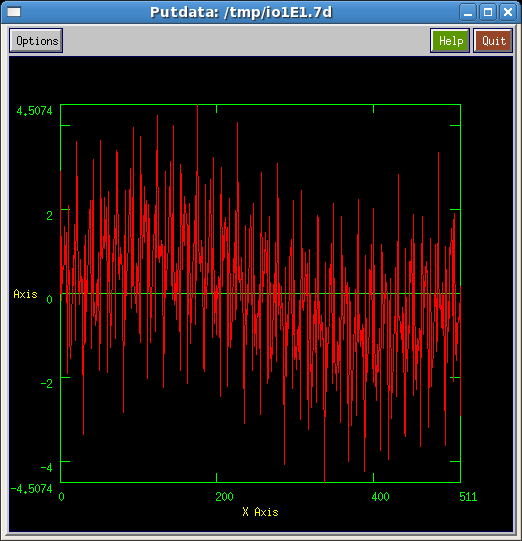Click the y-axis tick label -2
This screenshot has height=541, width=522.
(x=47, y=383)
